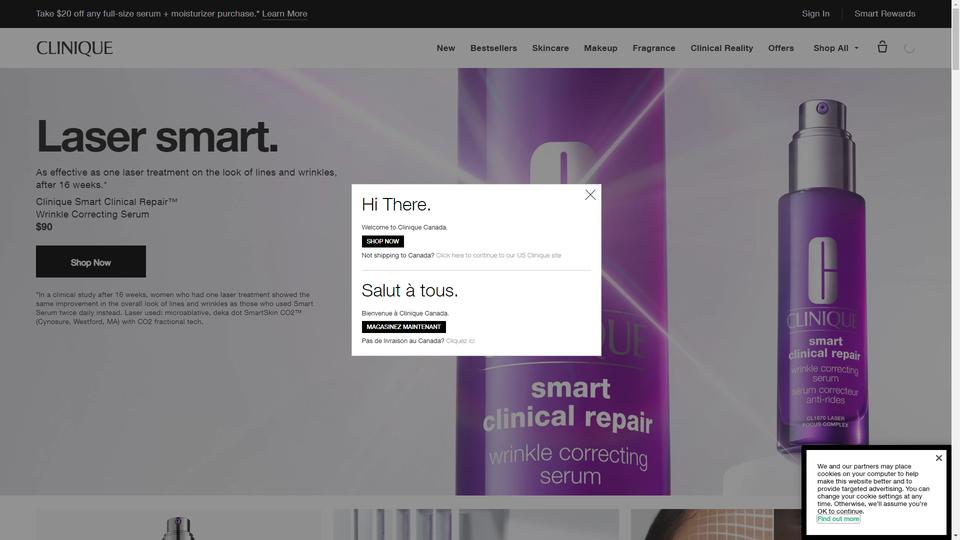Click the page vertical scrollbar

coord(956,270)
